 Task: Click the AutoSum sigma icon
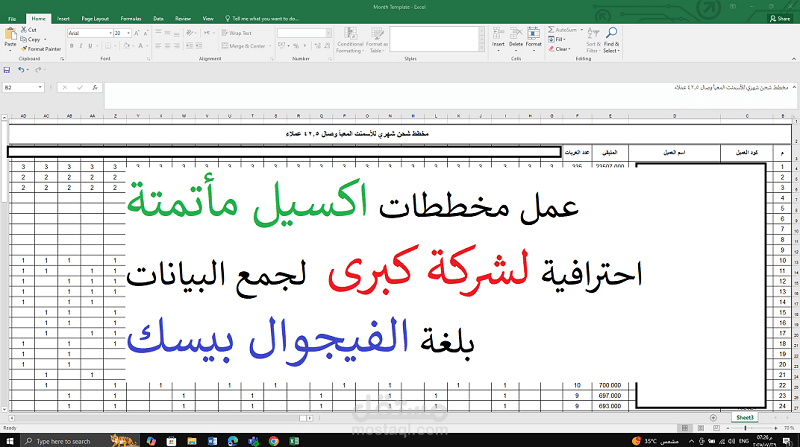coord(551,30)
